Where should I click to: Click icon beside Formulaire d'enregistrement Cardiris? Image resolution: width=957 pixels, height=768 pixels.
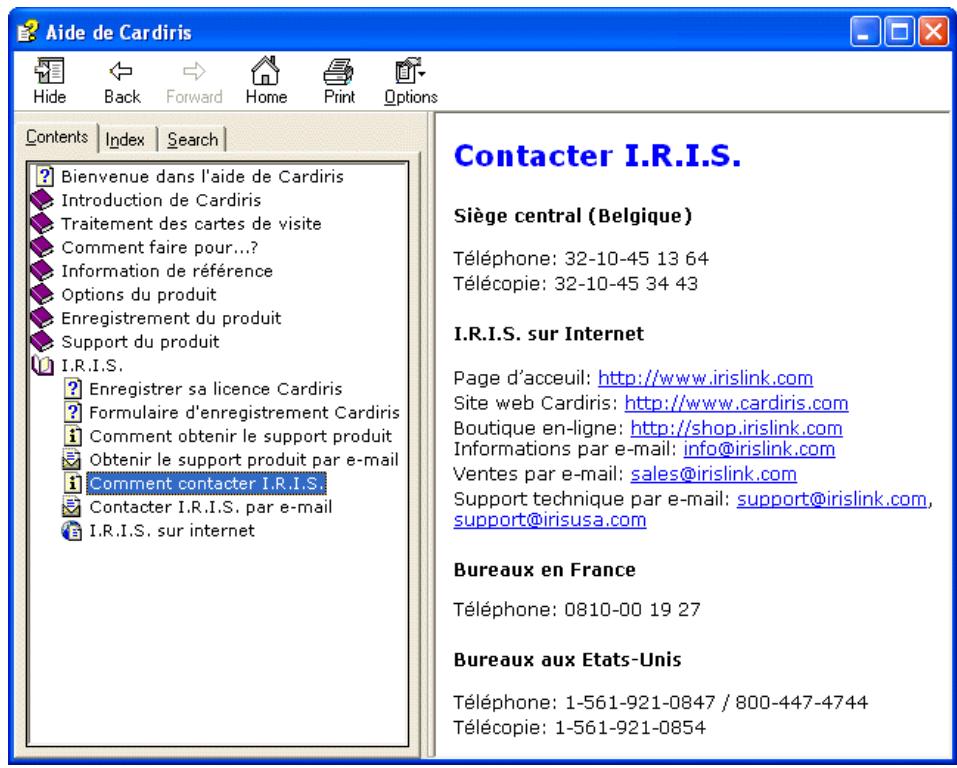click(73, 412)
